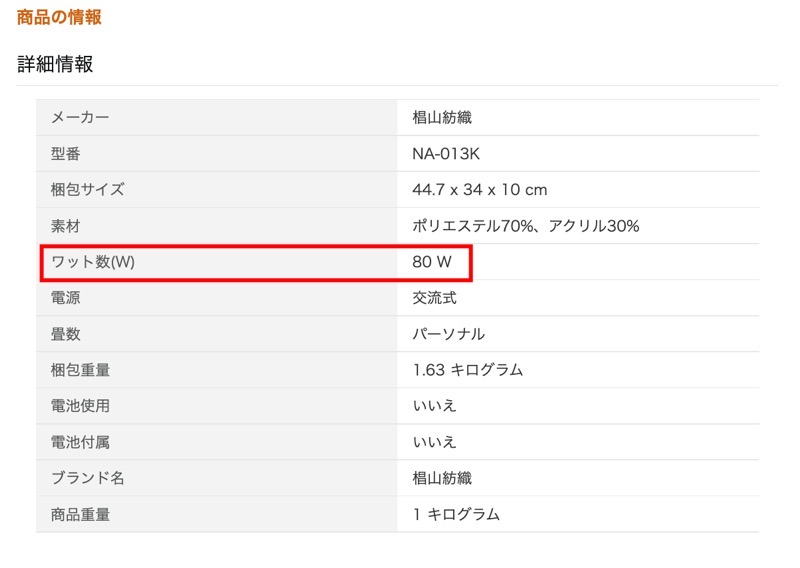This screenshot has width=800, height=568.
Task: Select the 商品重量 value 1 キログラム
Action: [x=456, y=514]
